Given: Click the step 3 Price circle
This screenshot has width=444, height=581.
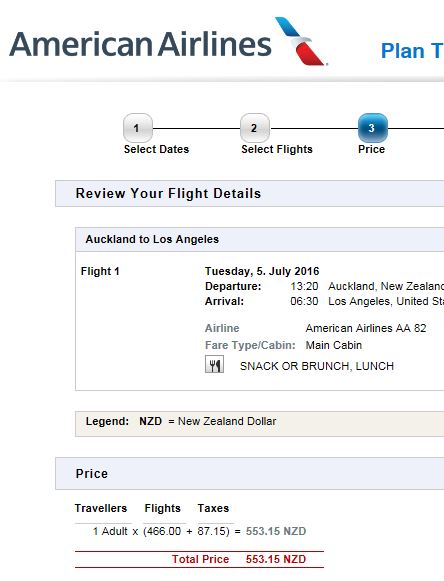Looking at the screenshot, I should coord(372,128).
